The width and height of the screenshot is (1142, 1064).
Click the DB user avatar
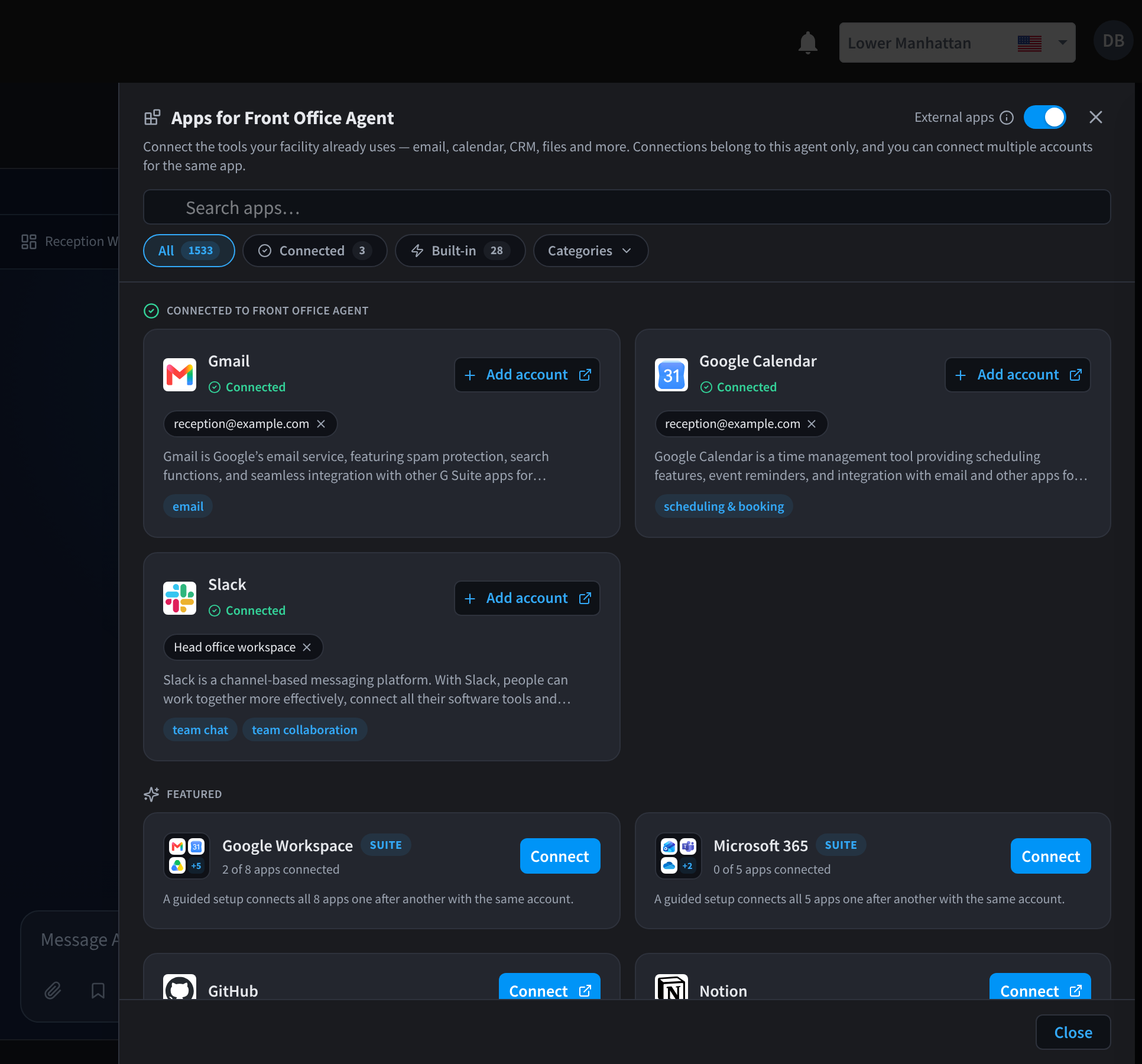1113,40
